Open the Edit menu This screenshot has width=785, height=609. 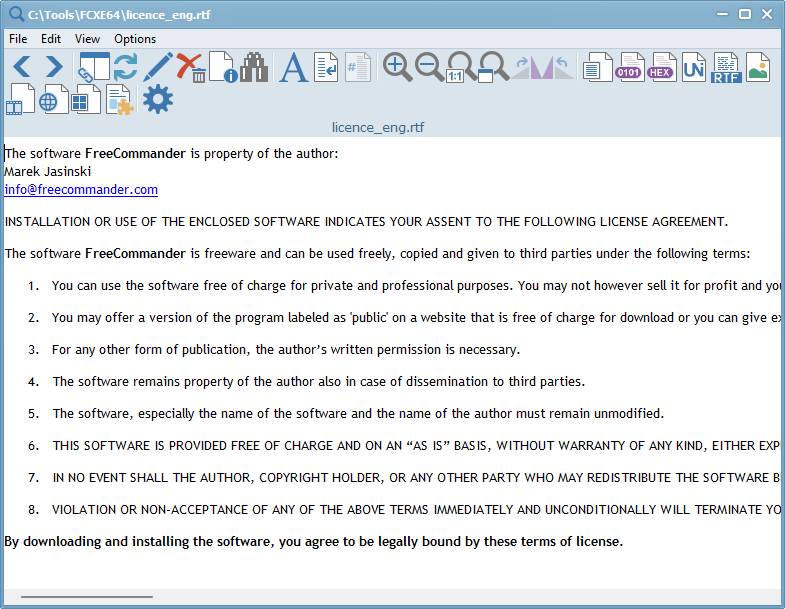pyautogui.click(x=51, y=39)
